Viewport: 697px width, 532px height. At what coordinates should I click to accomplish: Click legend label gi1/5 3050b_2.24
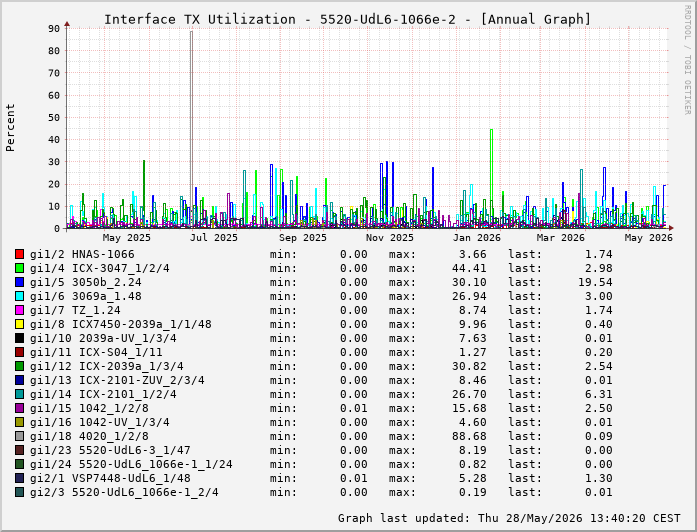(x=86, y=282)
